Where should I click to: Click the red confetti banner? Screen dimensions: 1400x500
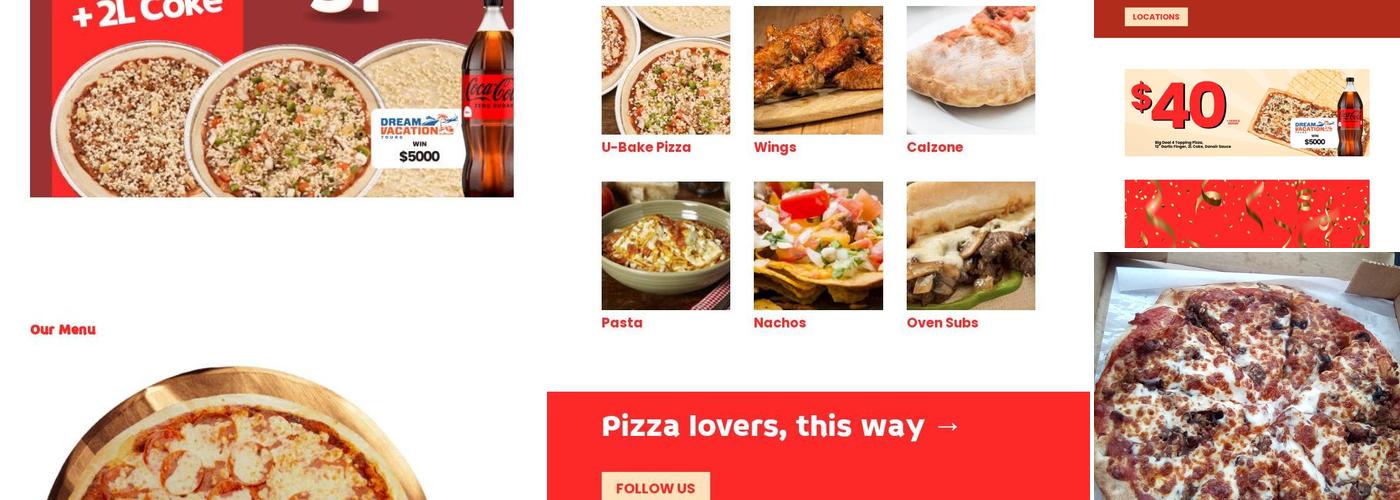(1247, 214)
